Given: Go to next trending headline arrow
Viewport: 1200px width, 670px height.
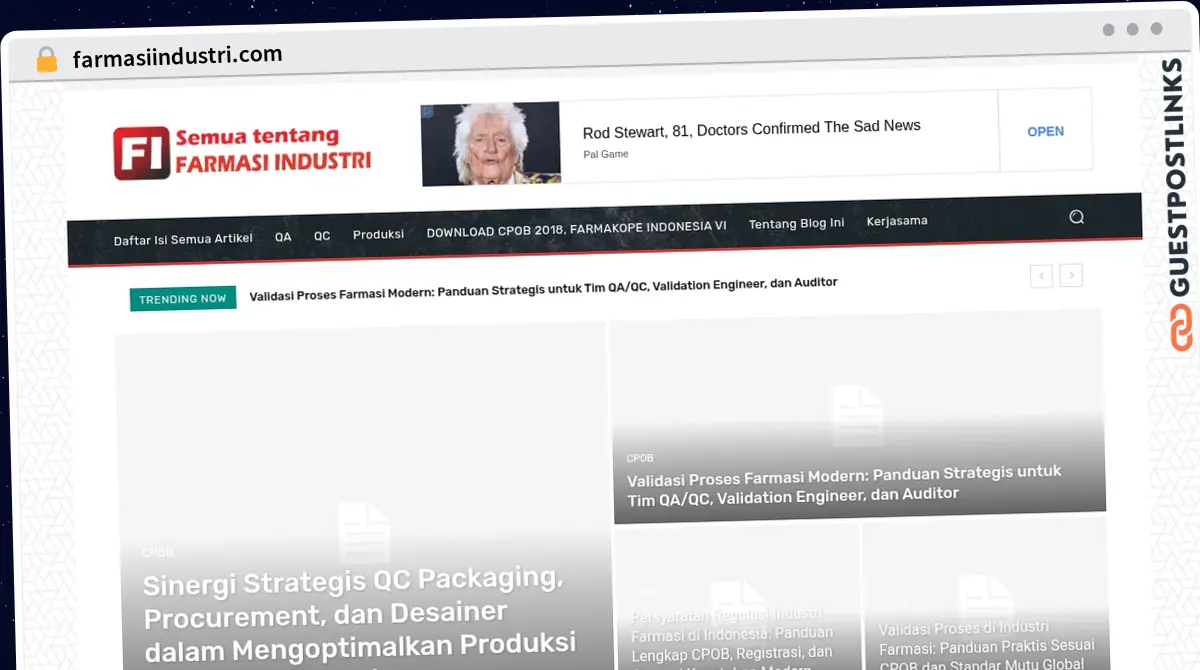Looking at the screenshot, I should click(1071, 275).
